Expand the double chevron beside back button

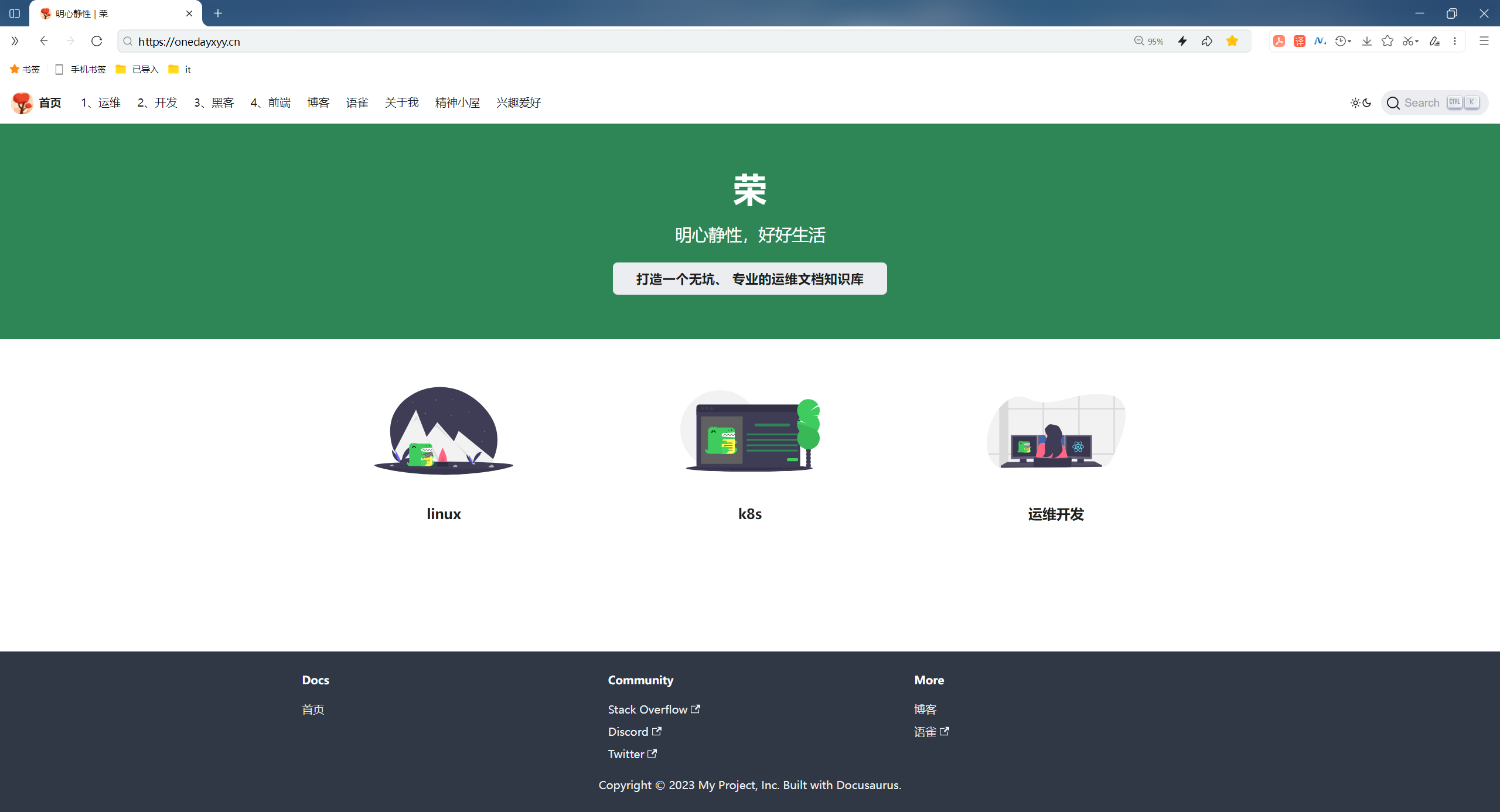[x=15, y=41]
